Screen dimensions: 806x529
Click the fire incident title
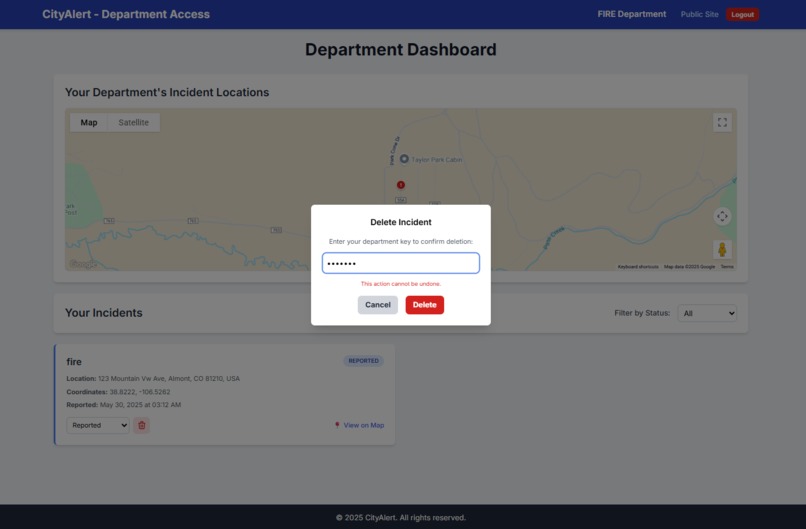(x=74, y=361)
